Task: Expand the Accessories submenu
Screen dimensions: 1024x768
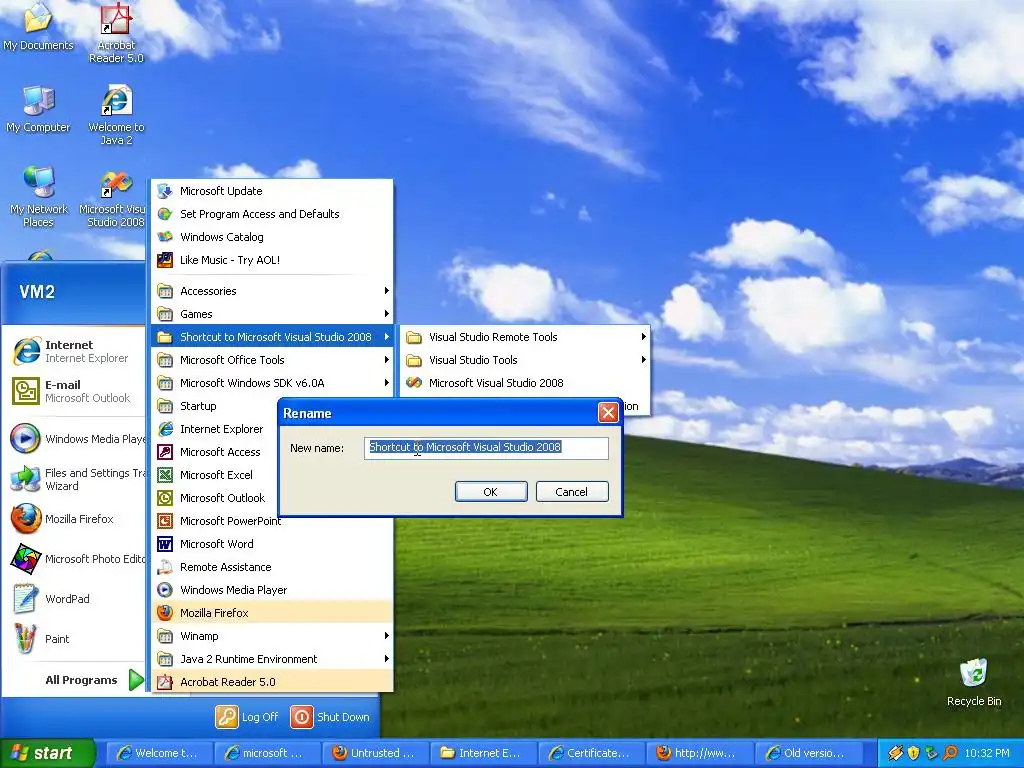Action: 272,291
